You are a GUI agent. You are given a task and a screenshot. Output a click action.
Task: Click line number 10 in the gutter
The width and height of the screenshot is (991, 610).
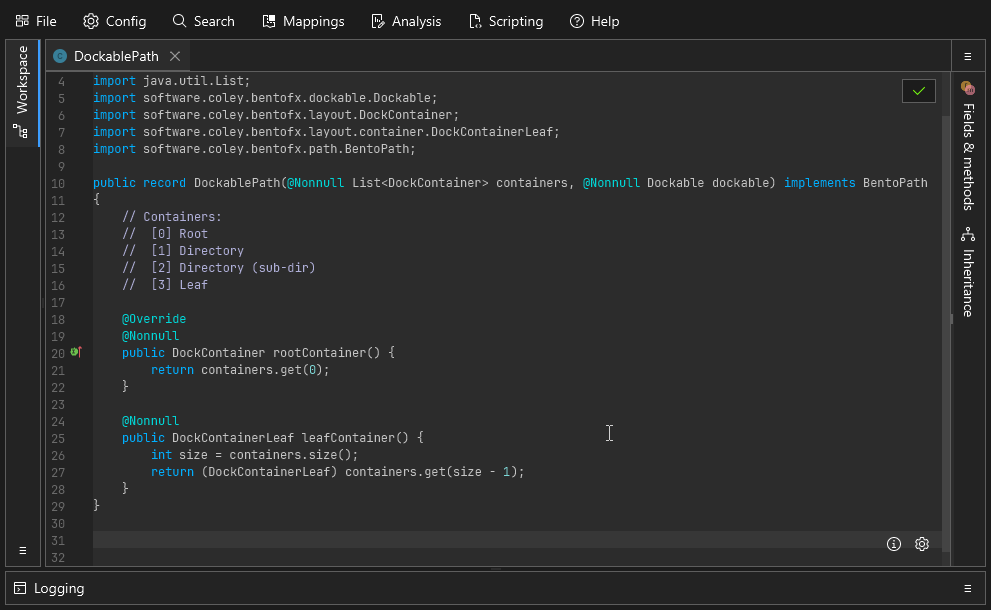(58, 182)
